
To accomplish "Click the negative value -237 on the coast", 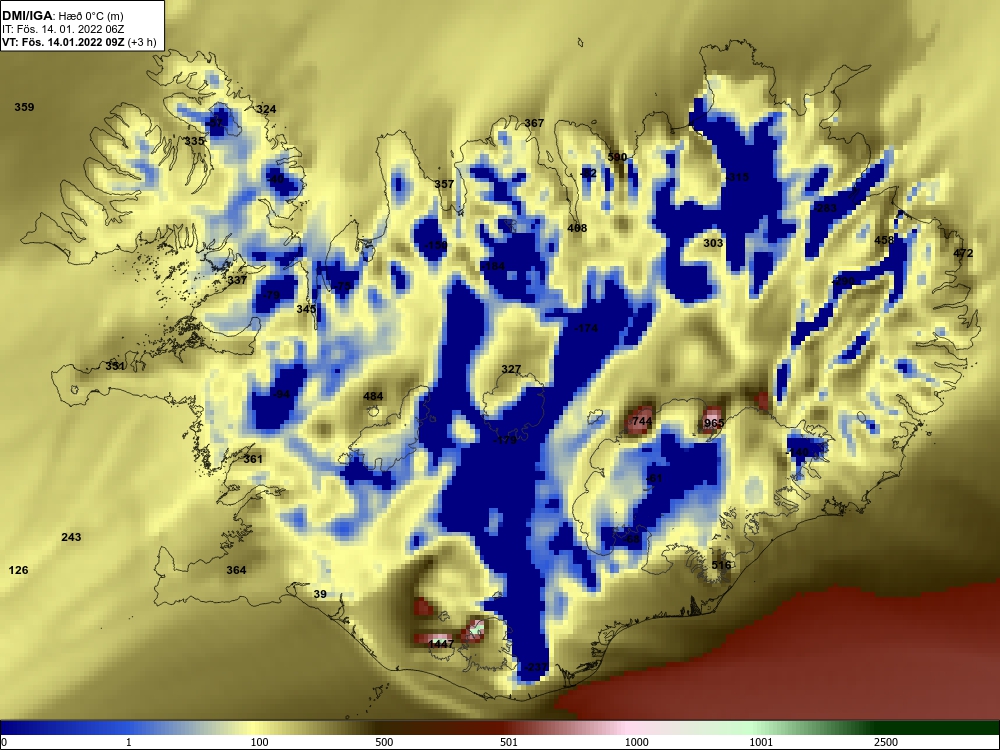I will (x=536, y=667).
